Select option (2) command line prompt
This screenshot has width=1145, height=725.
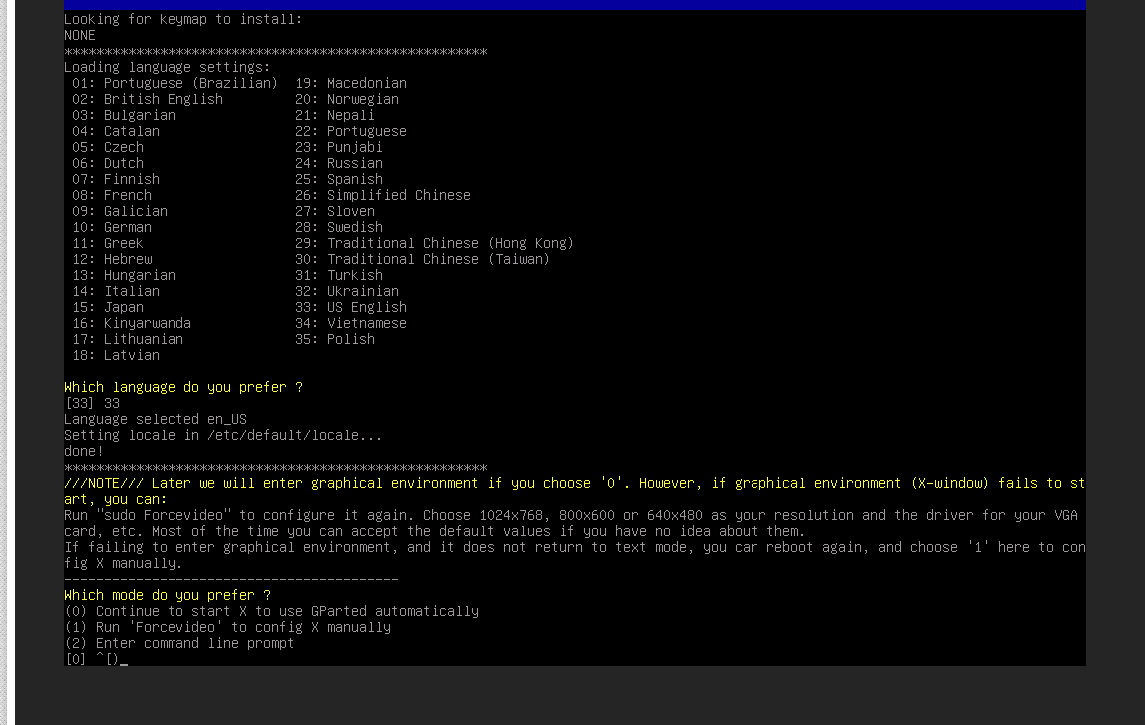(179, 643)
